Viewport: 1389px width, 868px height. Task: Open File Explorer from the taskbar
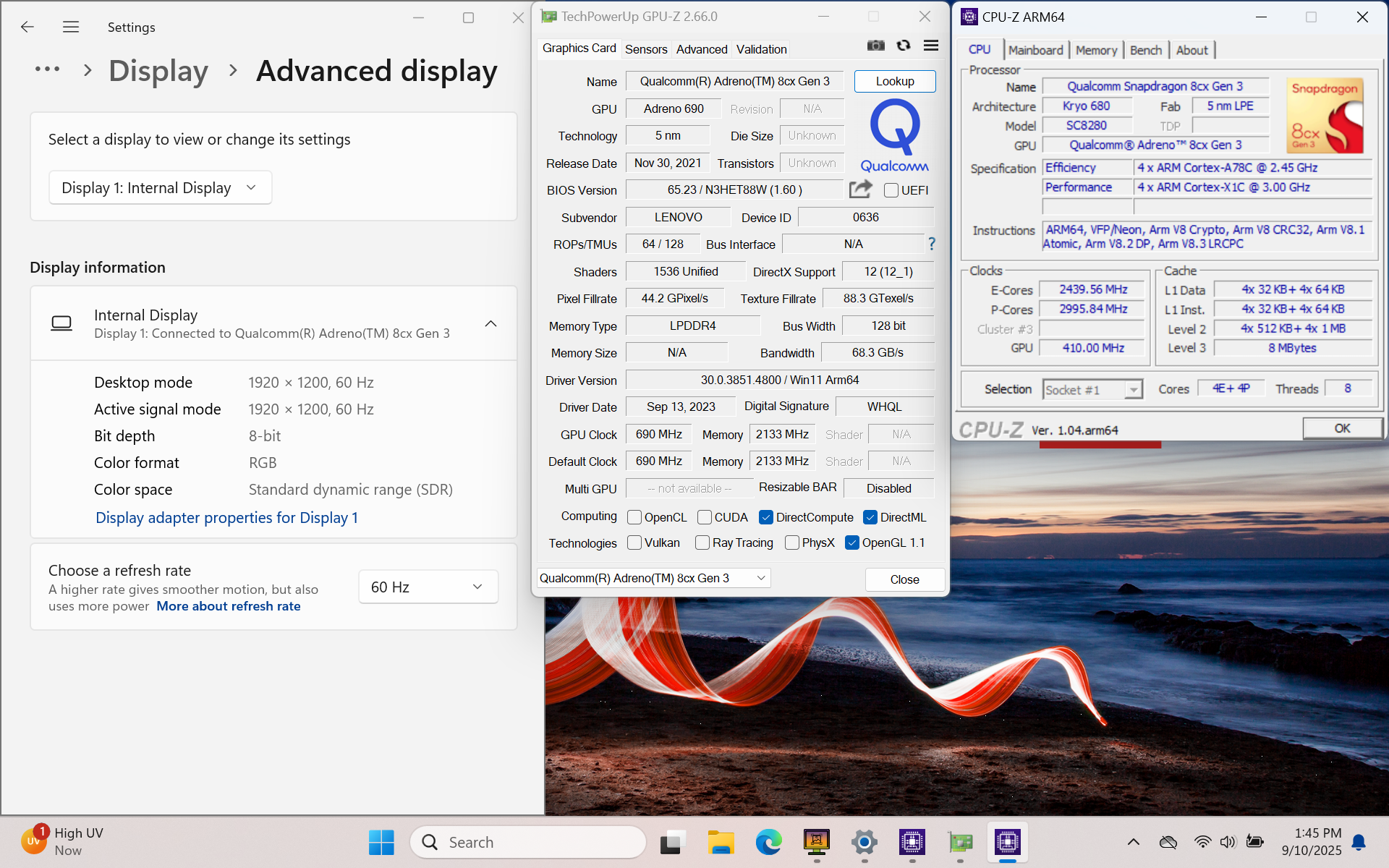pyautogui.click(x=721, y=842)
